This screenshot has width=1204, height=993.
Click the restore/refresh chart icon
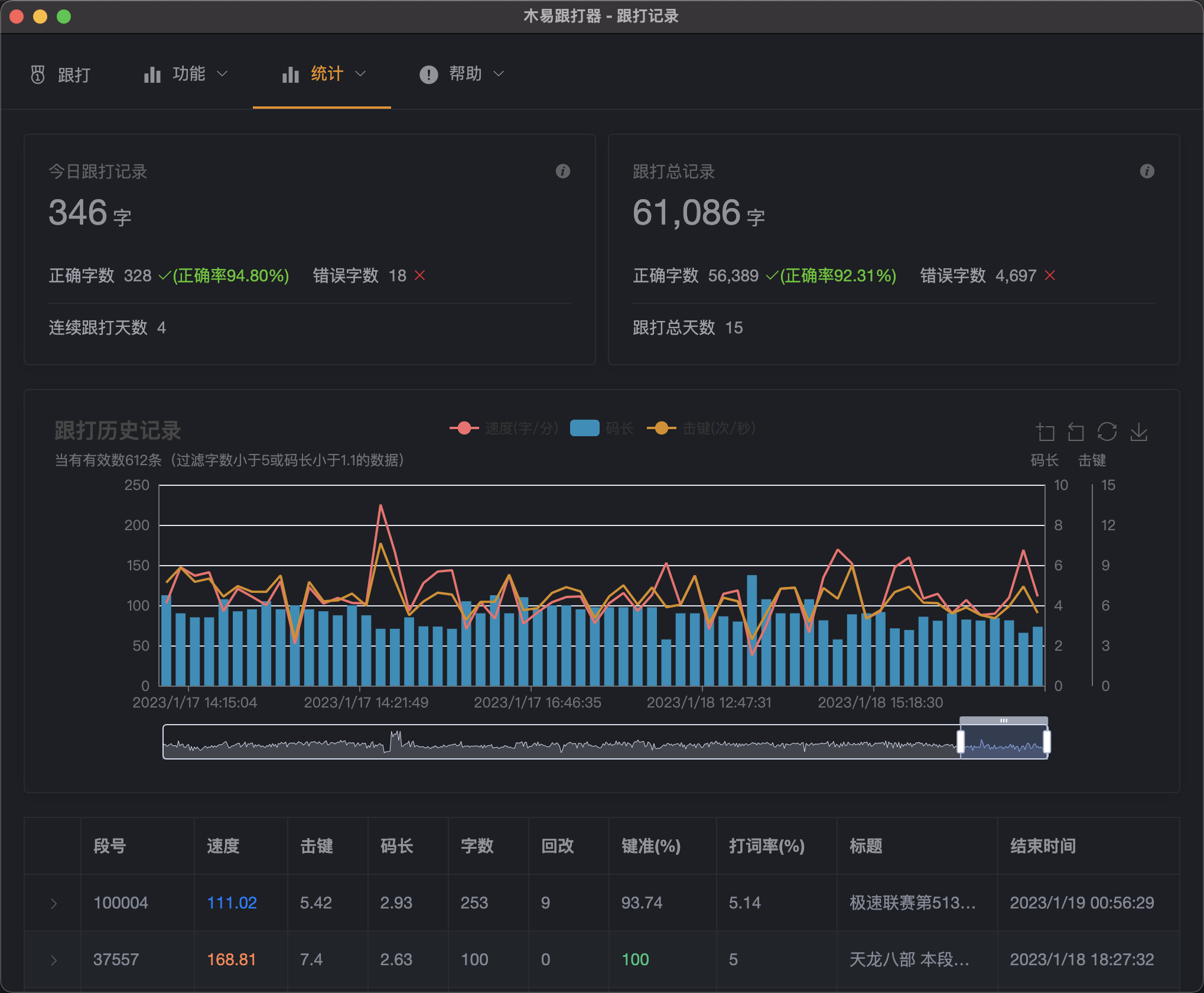click(x=1107, y=432)
